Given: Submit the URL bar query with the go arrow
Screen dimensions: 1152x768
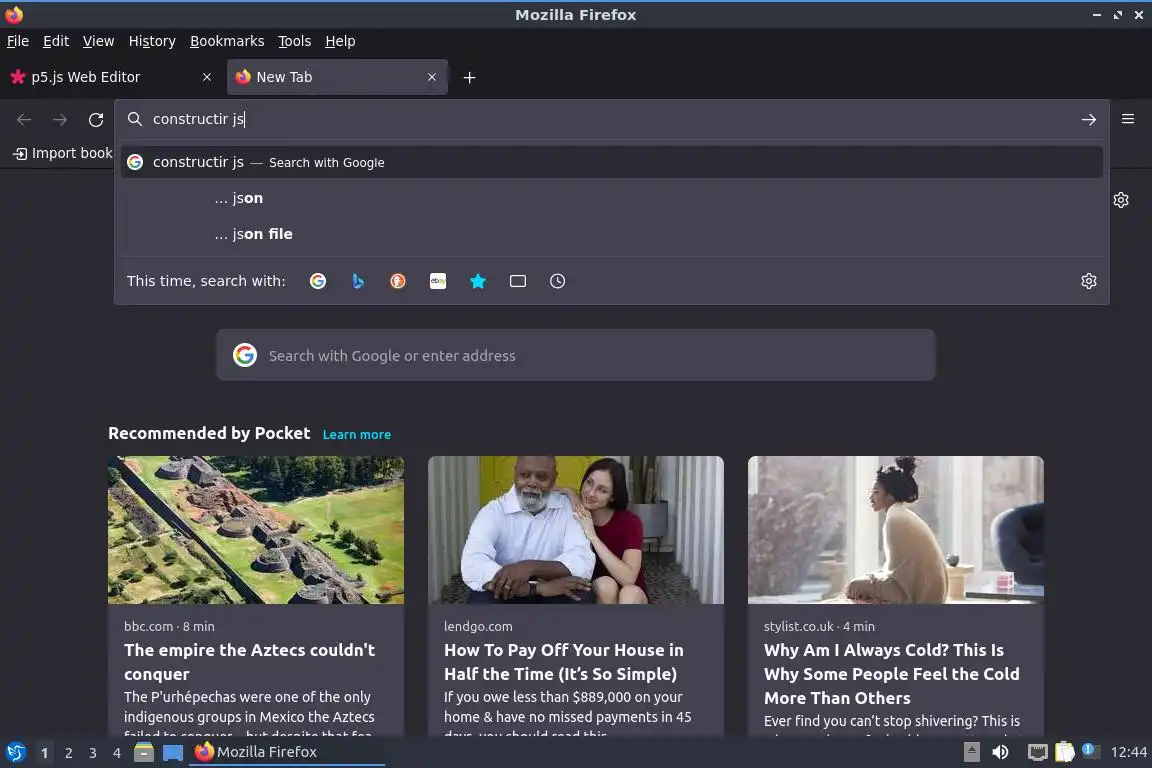Looking at the screenshot, I should [1089, 119].
